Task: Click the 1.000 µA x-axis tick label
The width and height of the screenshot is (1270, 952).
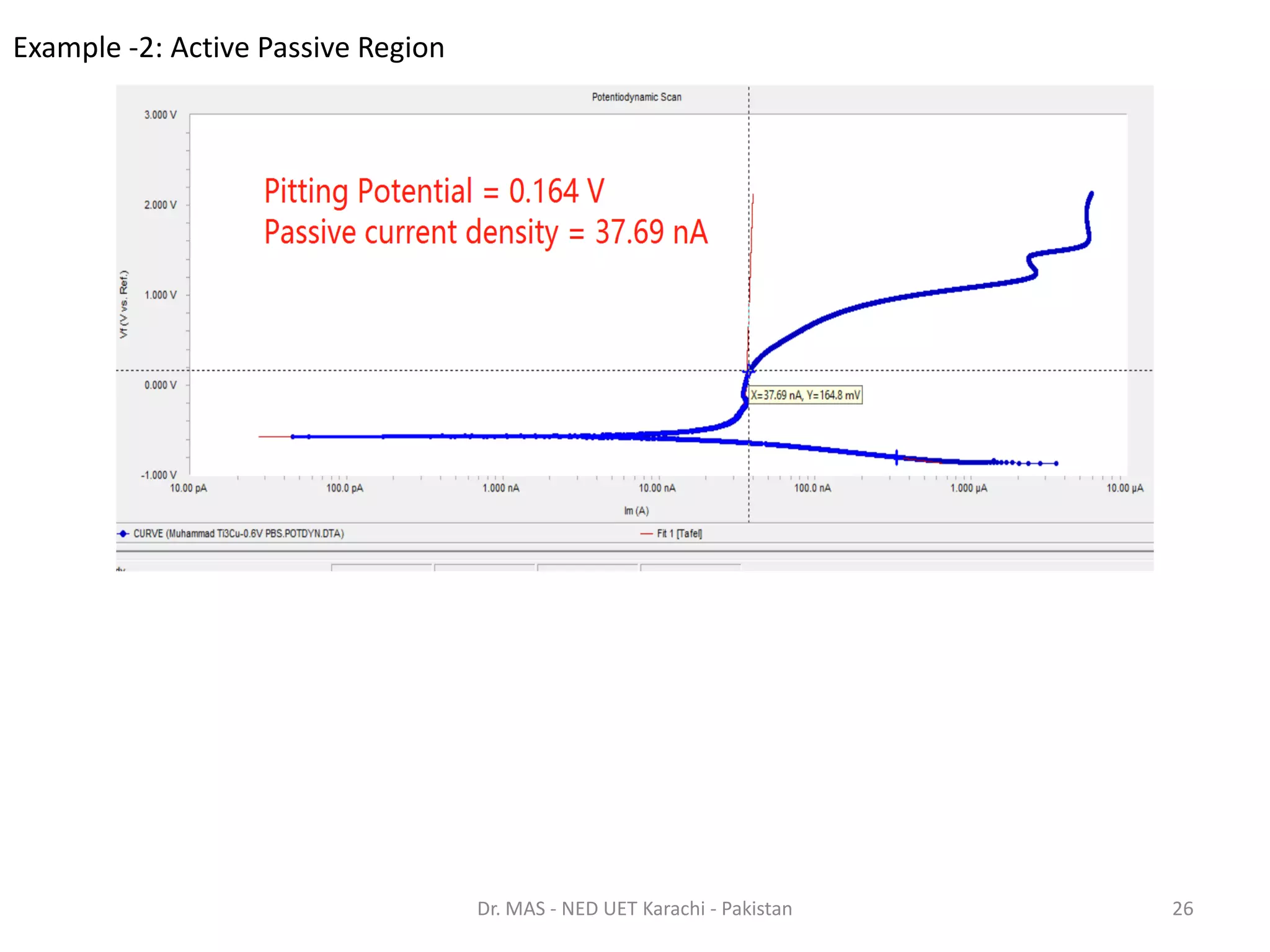Action: point(969,488)
